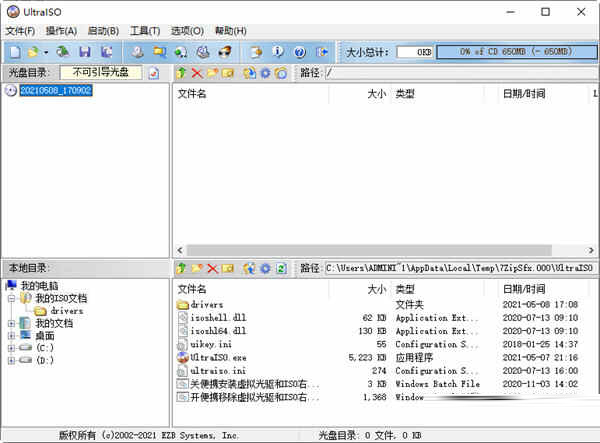Click the Info 'i' toolbar icon

[277, 51]
